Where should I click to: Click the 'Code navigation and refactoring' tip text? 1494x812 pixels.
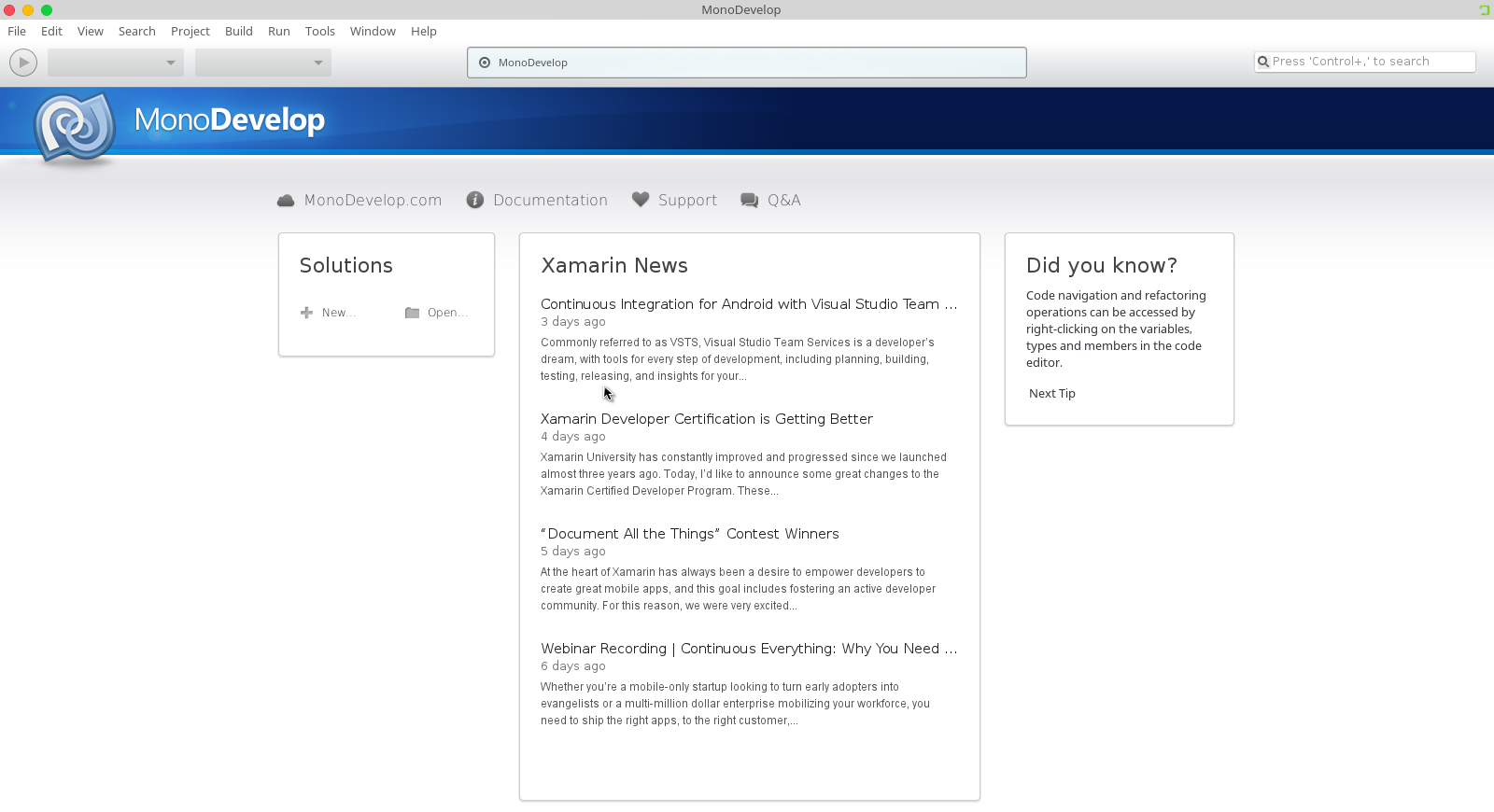coord(1116,329)
